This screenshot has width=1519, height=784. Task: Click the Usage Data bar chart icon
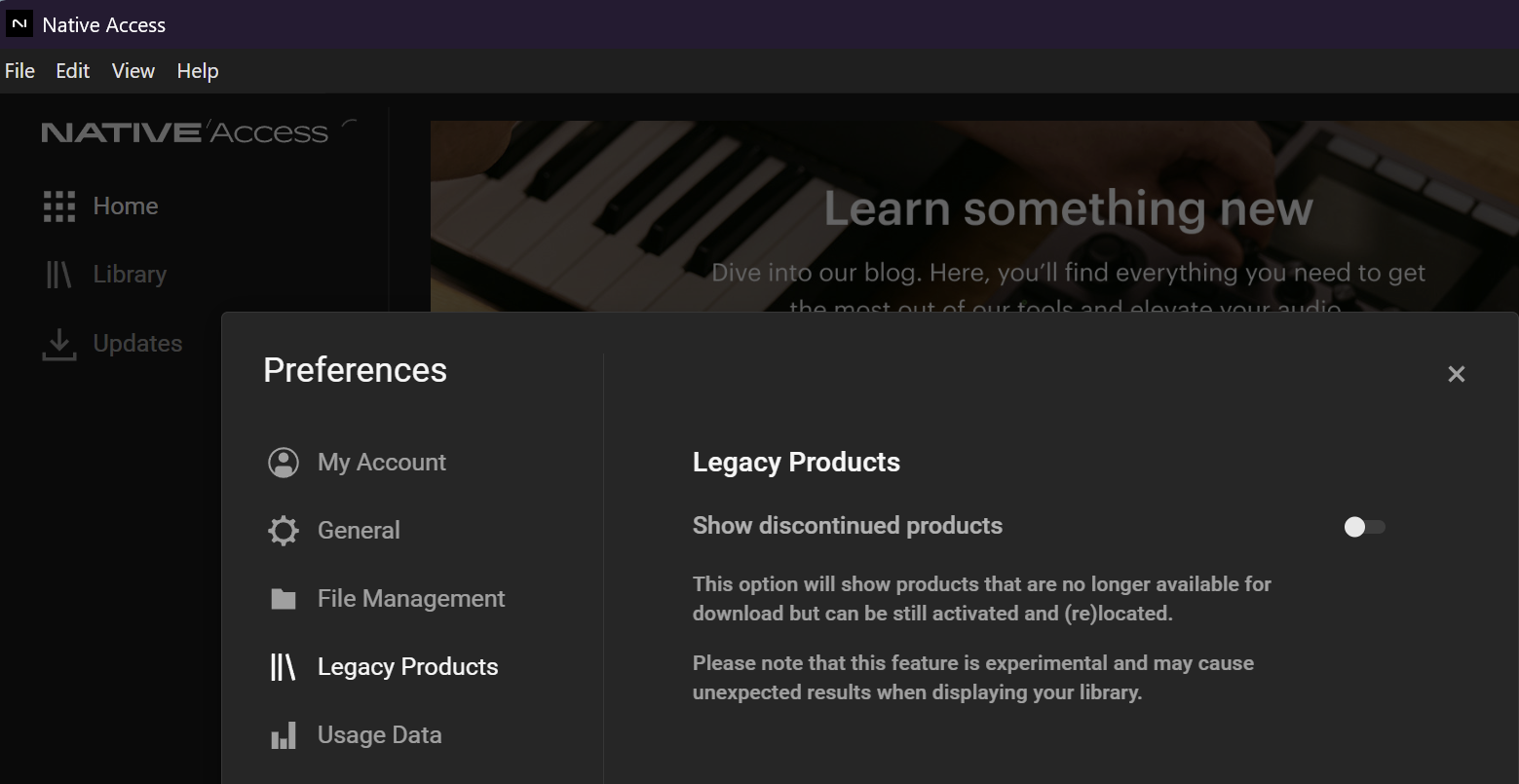[284, 735]
